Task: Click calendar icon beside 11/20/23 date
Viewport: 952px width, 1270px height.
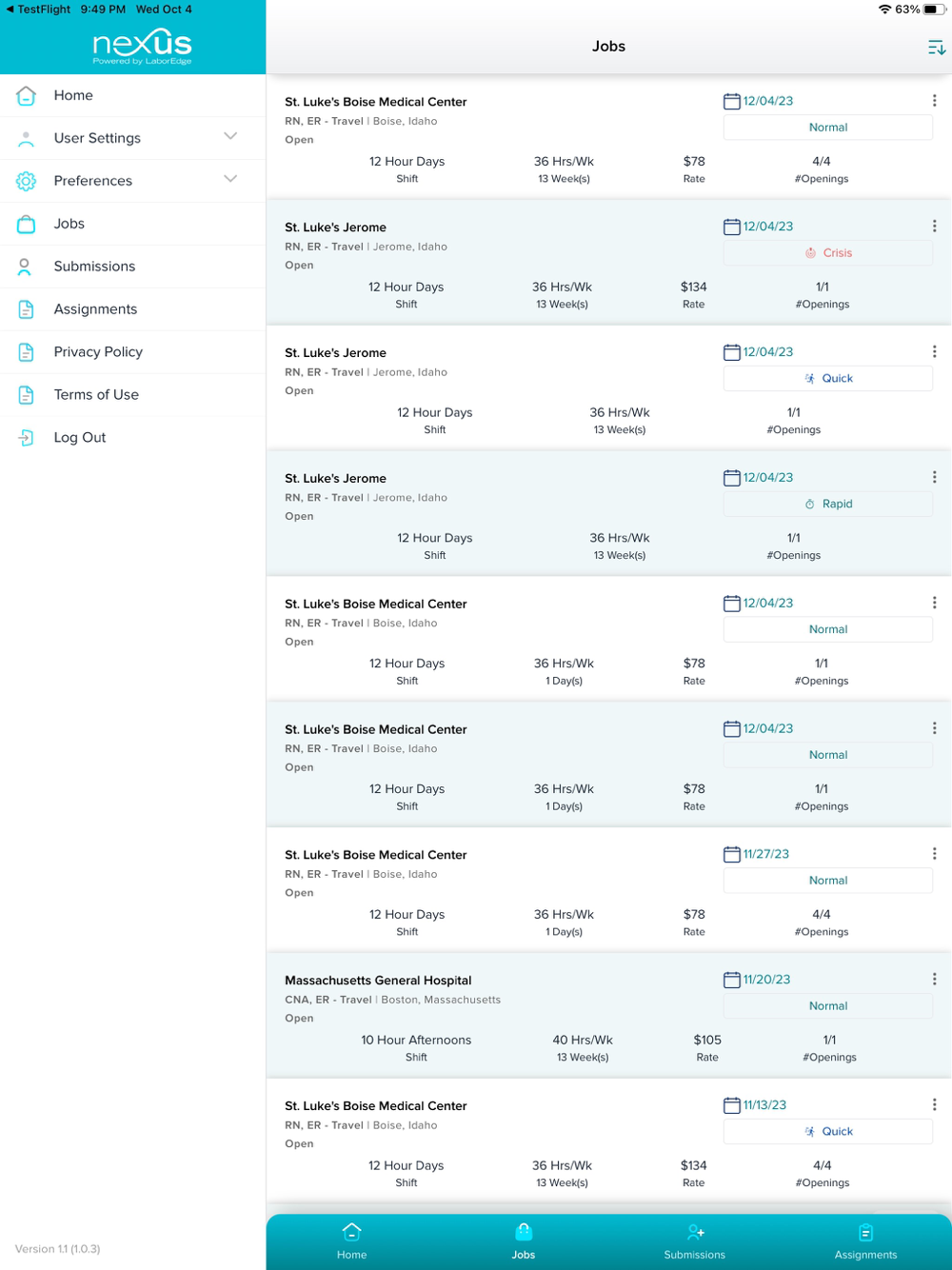Action: [732, 980]
